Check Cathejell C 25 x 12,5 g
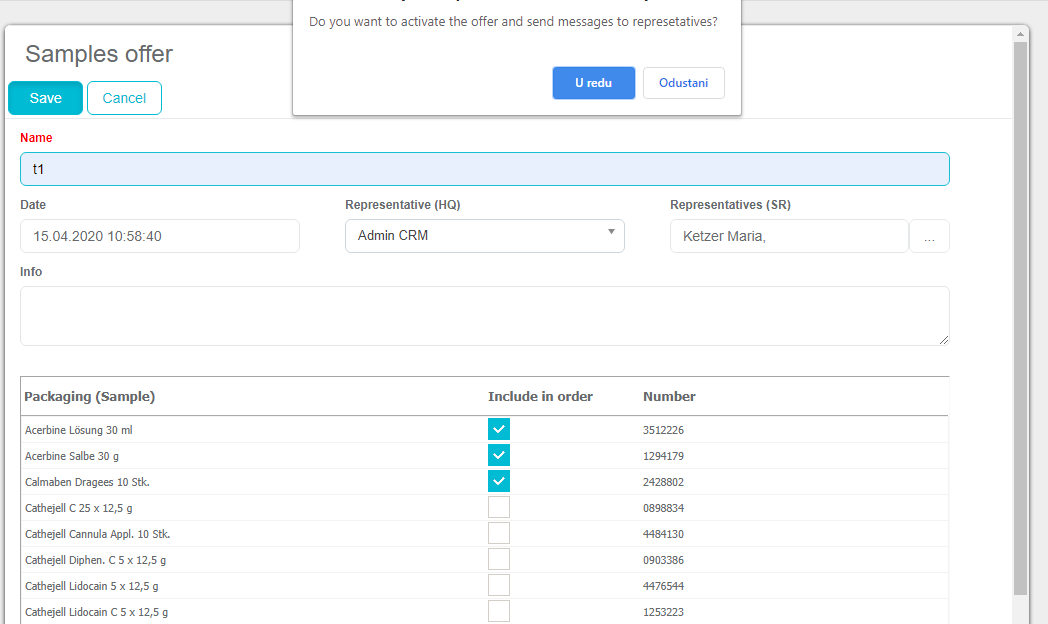The width and height of the screenshot is (1048, 624). (x=499, y=507)
